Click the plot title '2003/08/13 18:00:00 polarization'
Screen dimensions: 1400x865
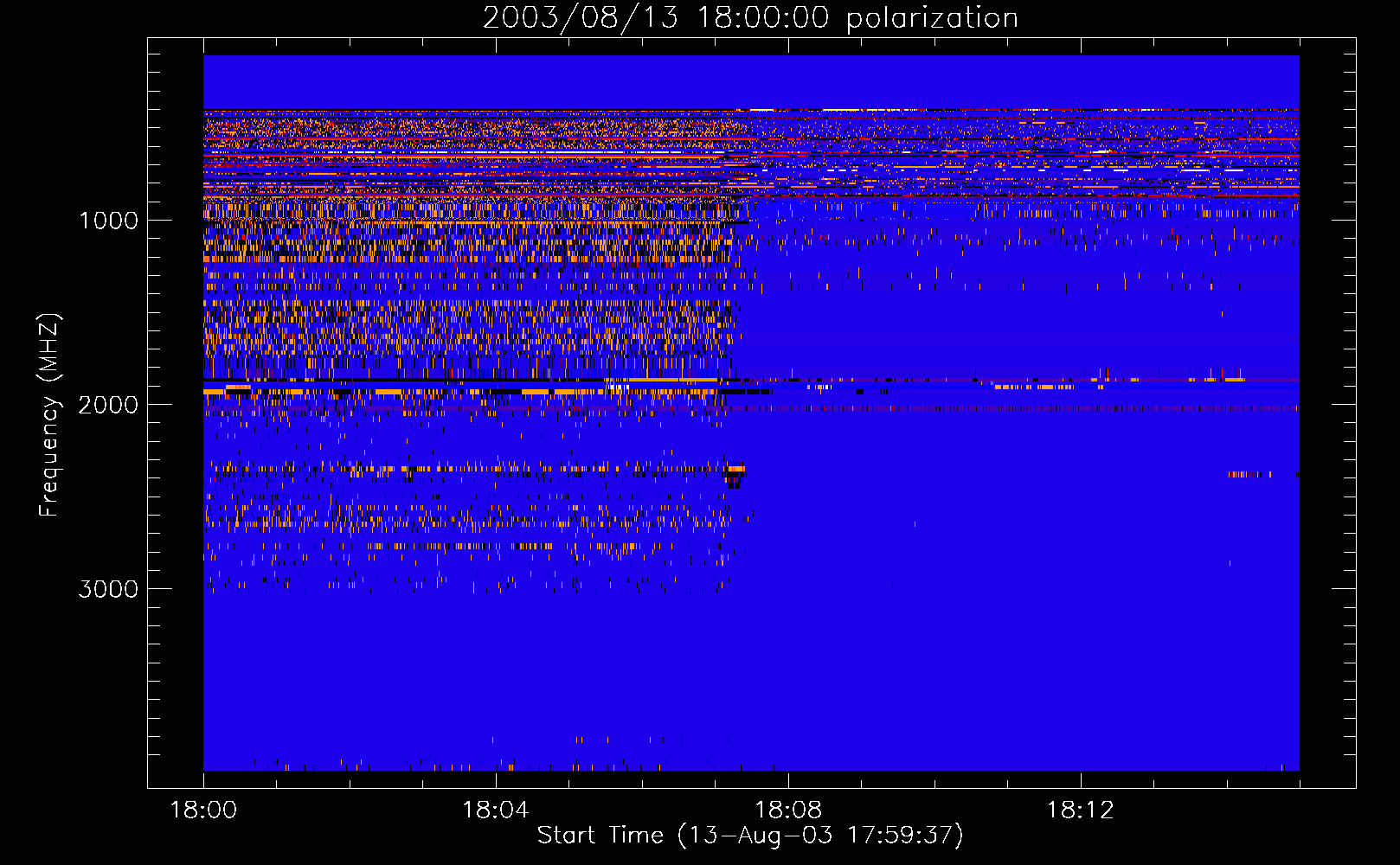pyautogui.click(x=750, y=17)
